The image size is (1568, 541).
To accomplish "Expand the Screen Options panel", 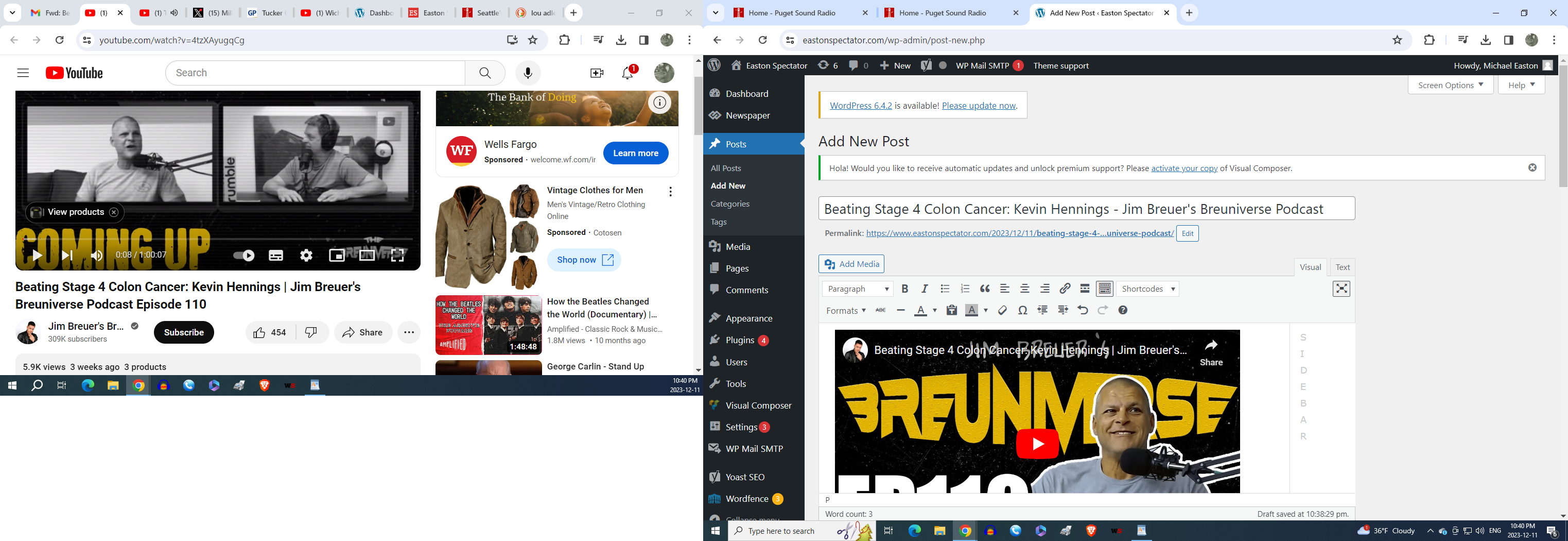I will (x=1450, y=86).
